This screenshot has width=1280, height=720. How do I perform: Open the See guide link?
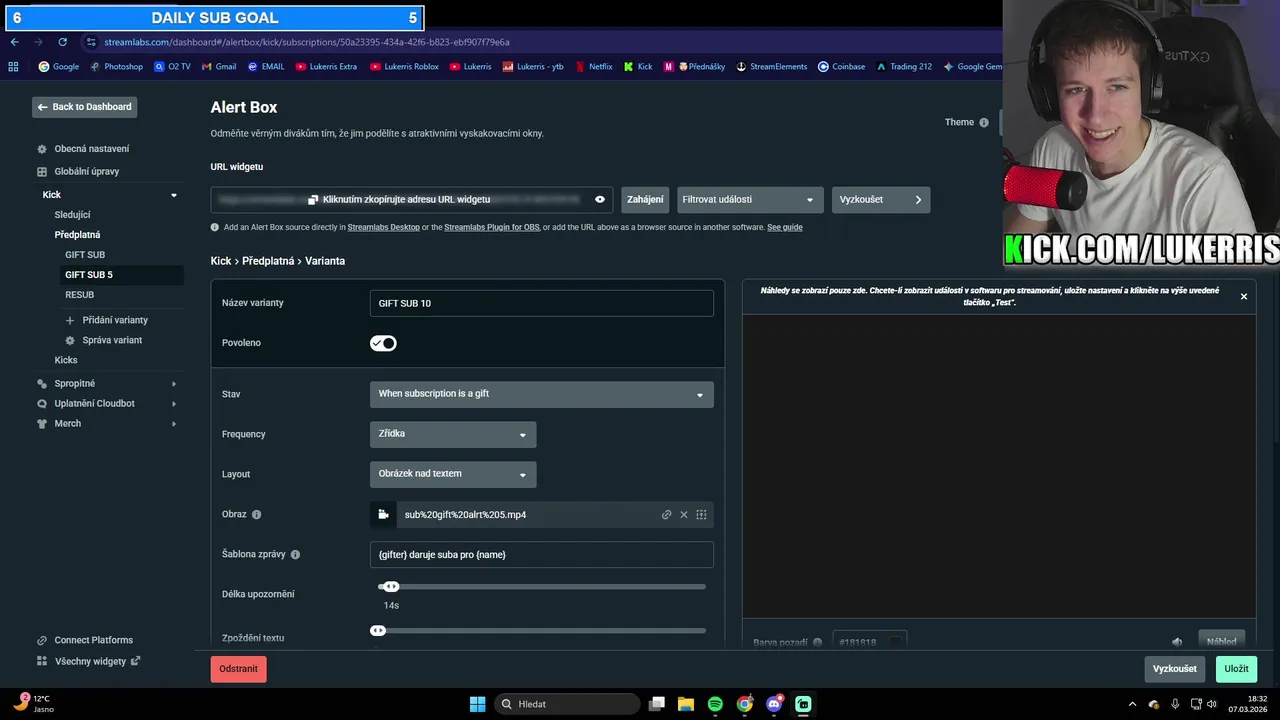click(x=785, y=228)
